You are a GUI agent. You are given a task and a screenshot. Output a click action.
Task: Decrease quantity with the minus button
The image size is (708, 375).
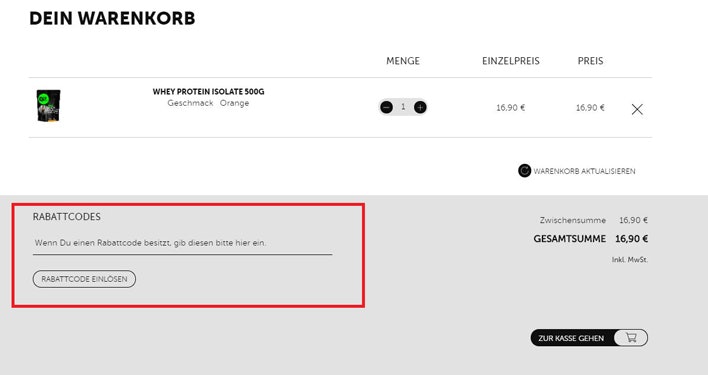[387, 107]
